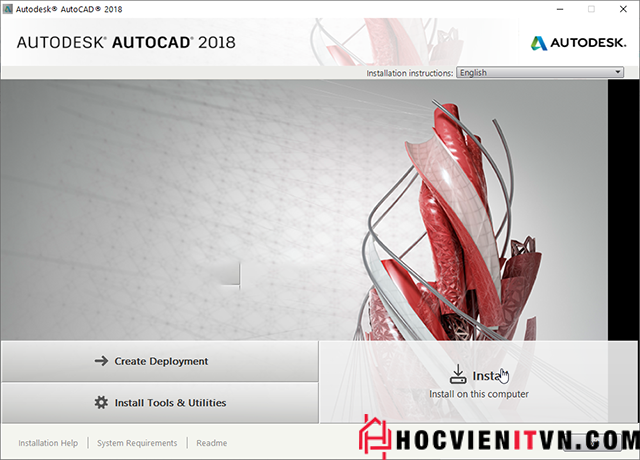640x460 pixels.
Task: Click the gear icon beside Install Tools & Utilities
Action: tap(101, 402)
